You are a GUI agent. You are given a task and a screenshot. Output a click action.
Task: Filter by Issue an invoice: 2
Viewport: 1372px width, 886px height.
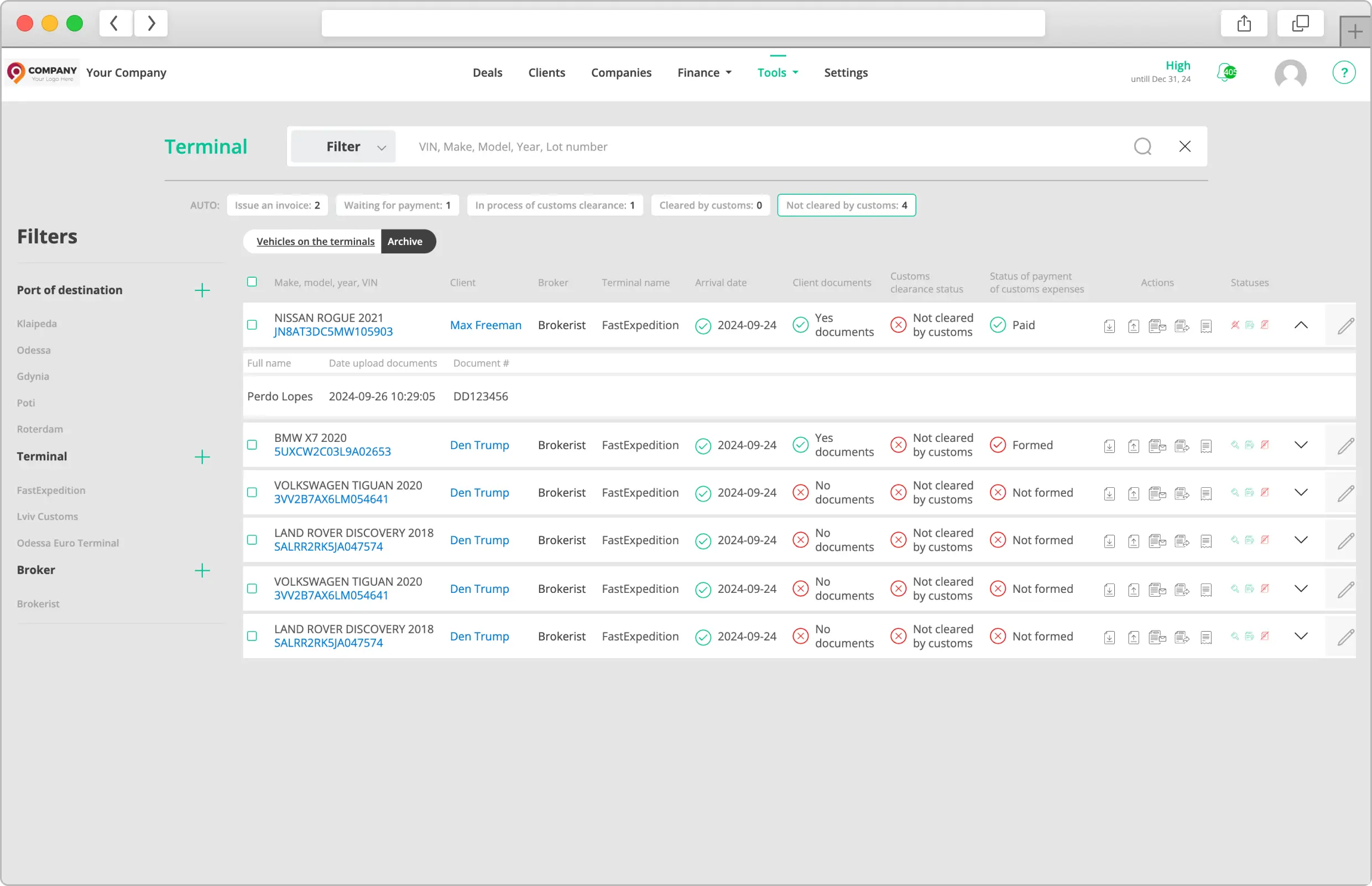tap(277, 205)
